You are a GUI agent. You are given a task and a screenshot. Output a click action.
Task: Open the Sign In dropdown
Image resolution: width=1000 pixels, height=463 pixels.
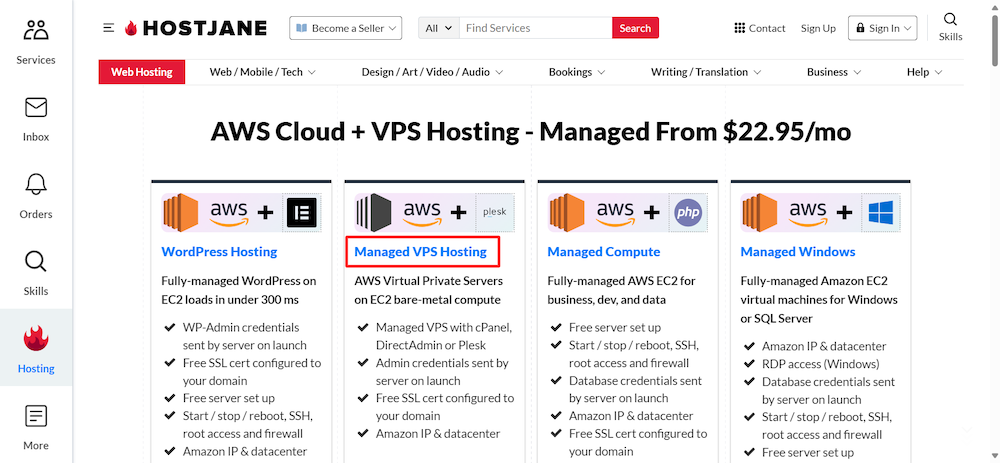[x=882, y=28]
